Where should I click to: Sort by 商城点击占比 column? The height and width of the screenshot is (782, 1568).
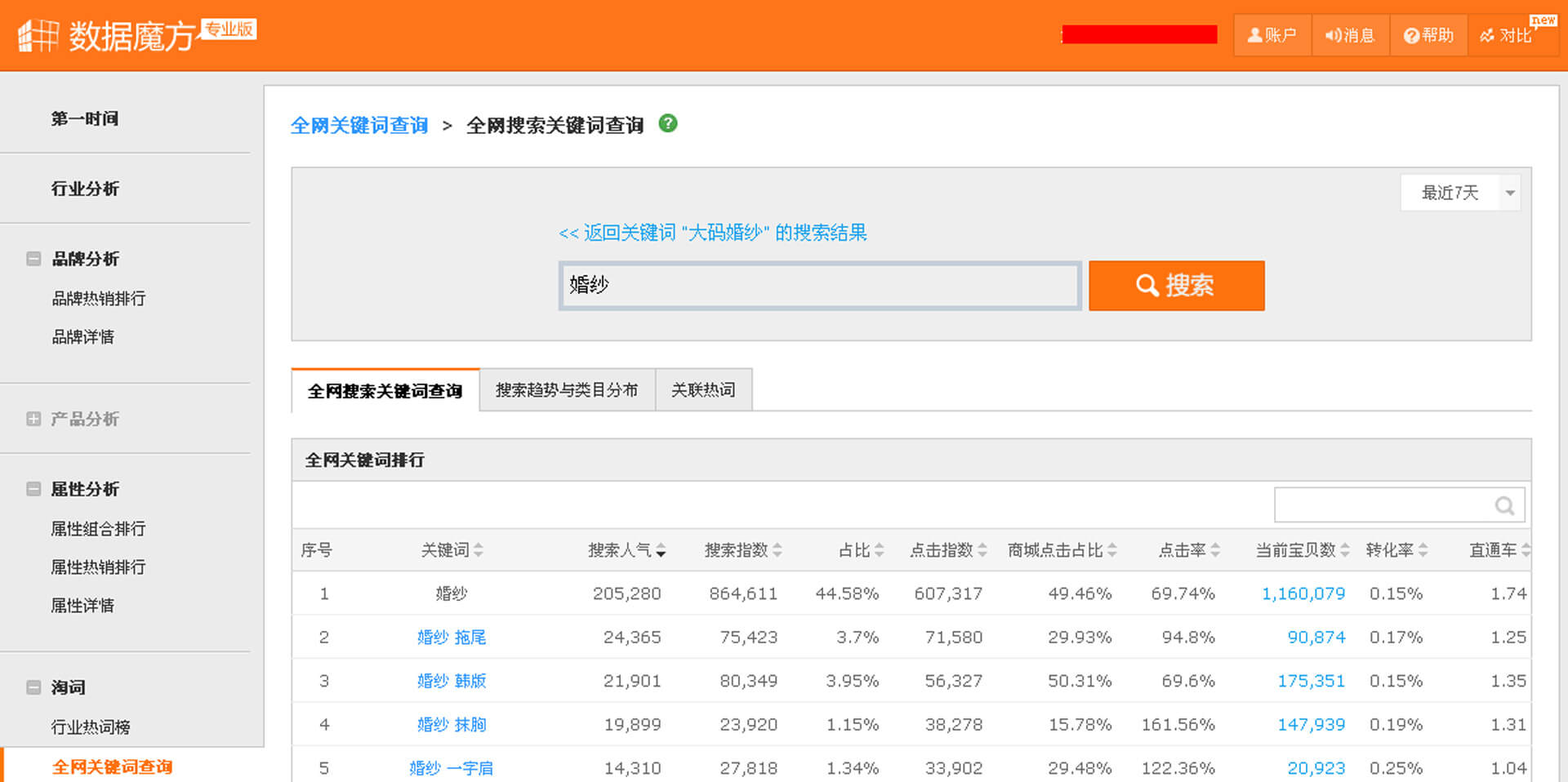click(1062, 550)
